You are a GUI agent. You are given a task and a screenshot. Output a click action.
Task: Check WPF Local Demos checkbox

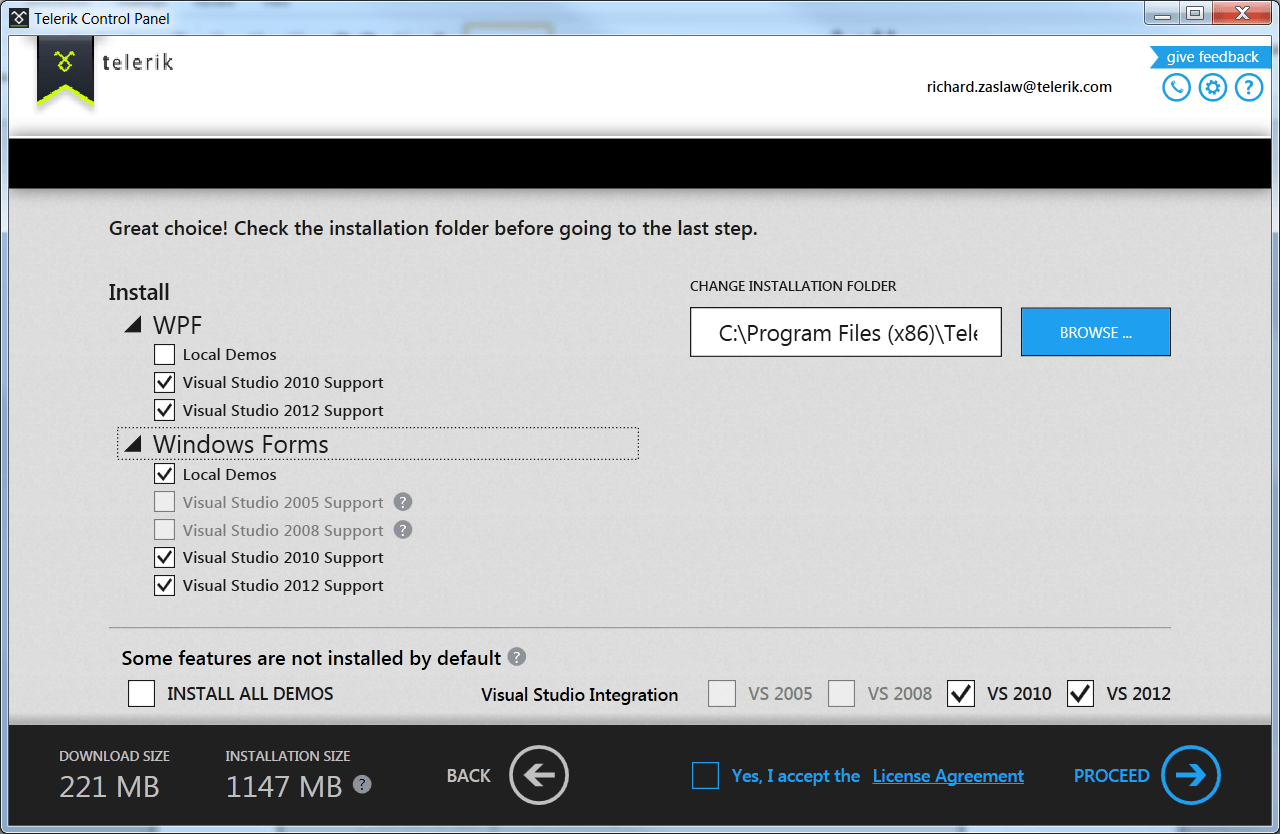click(165, 354)
